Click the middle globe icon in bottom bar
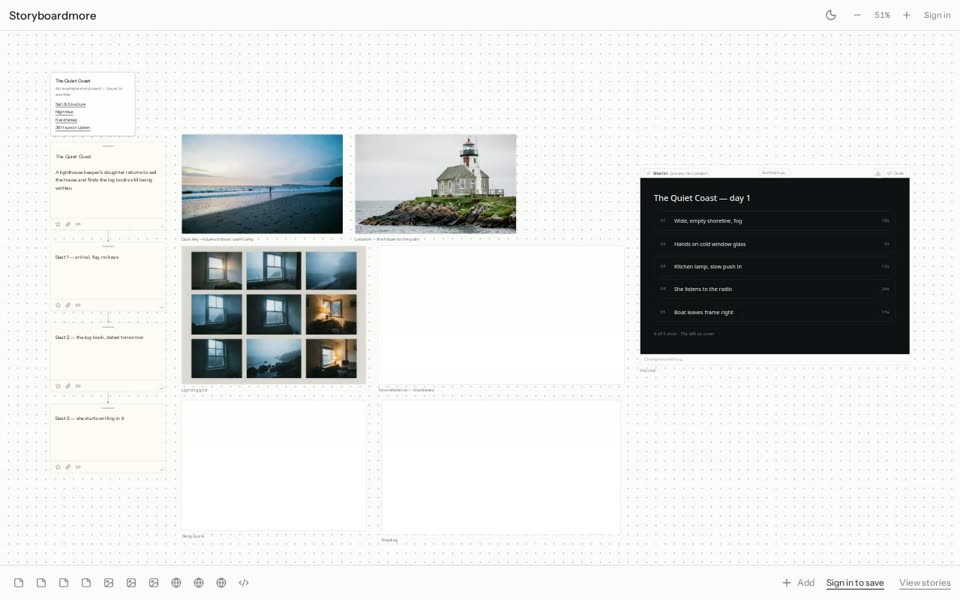The image size is (960, 600). 198,583
